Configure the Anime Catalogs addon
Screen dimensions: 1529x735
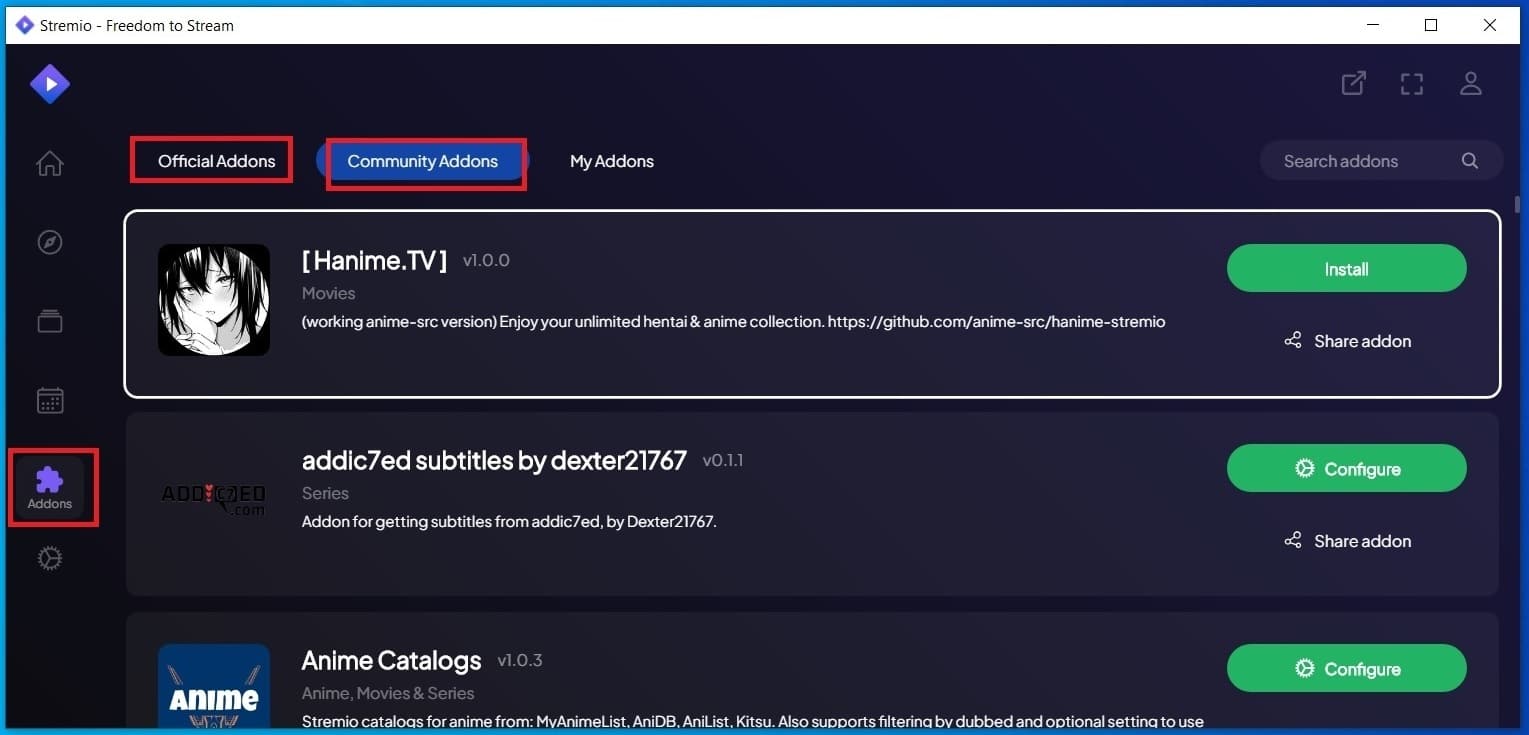pyautogui.click(x=1346, y=669)
